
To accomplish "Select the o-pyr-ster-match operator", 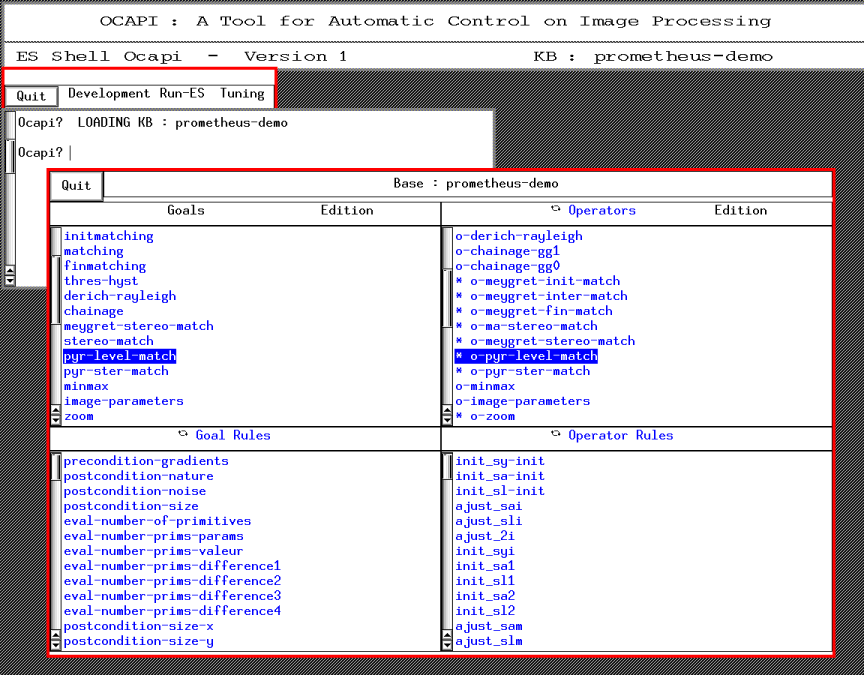I will (522, 371).
